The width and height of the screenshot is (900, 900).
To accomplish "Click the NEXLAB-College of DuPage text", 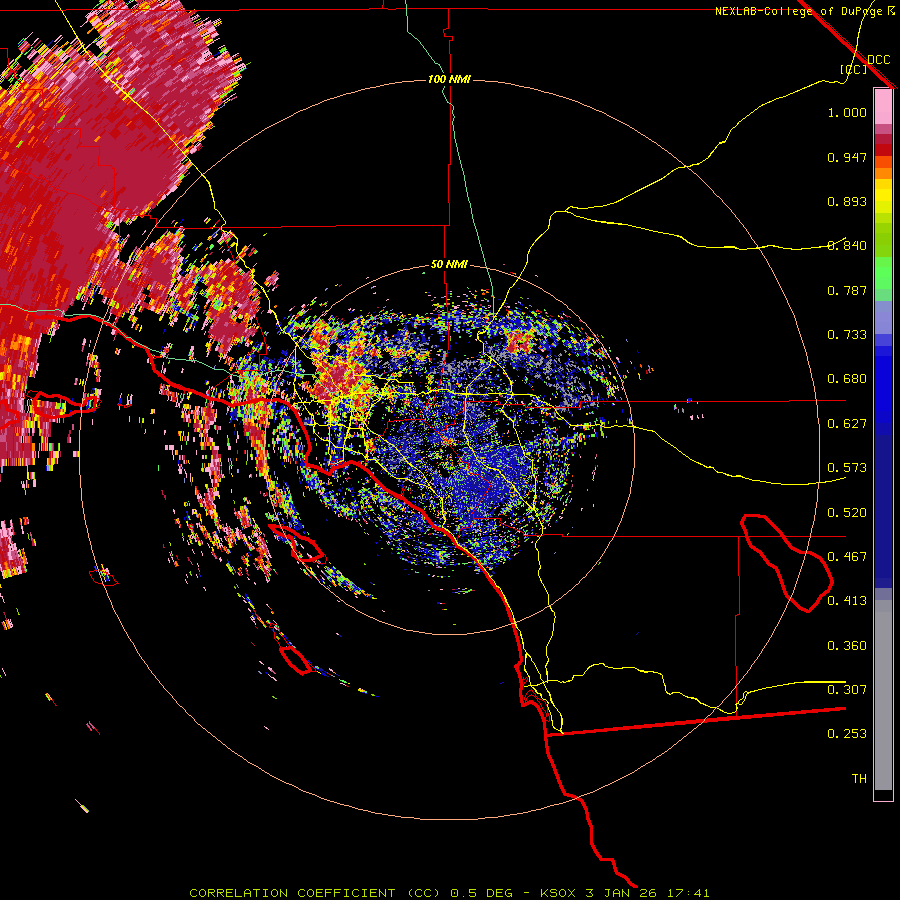I will (798, 11).
